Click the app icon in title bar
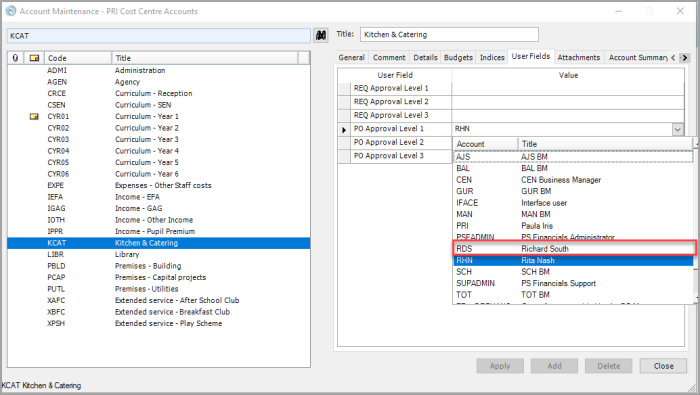Image resolution: width=700 pixels, height=395 pixels. pyautogui.click(x=10, y=11)
